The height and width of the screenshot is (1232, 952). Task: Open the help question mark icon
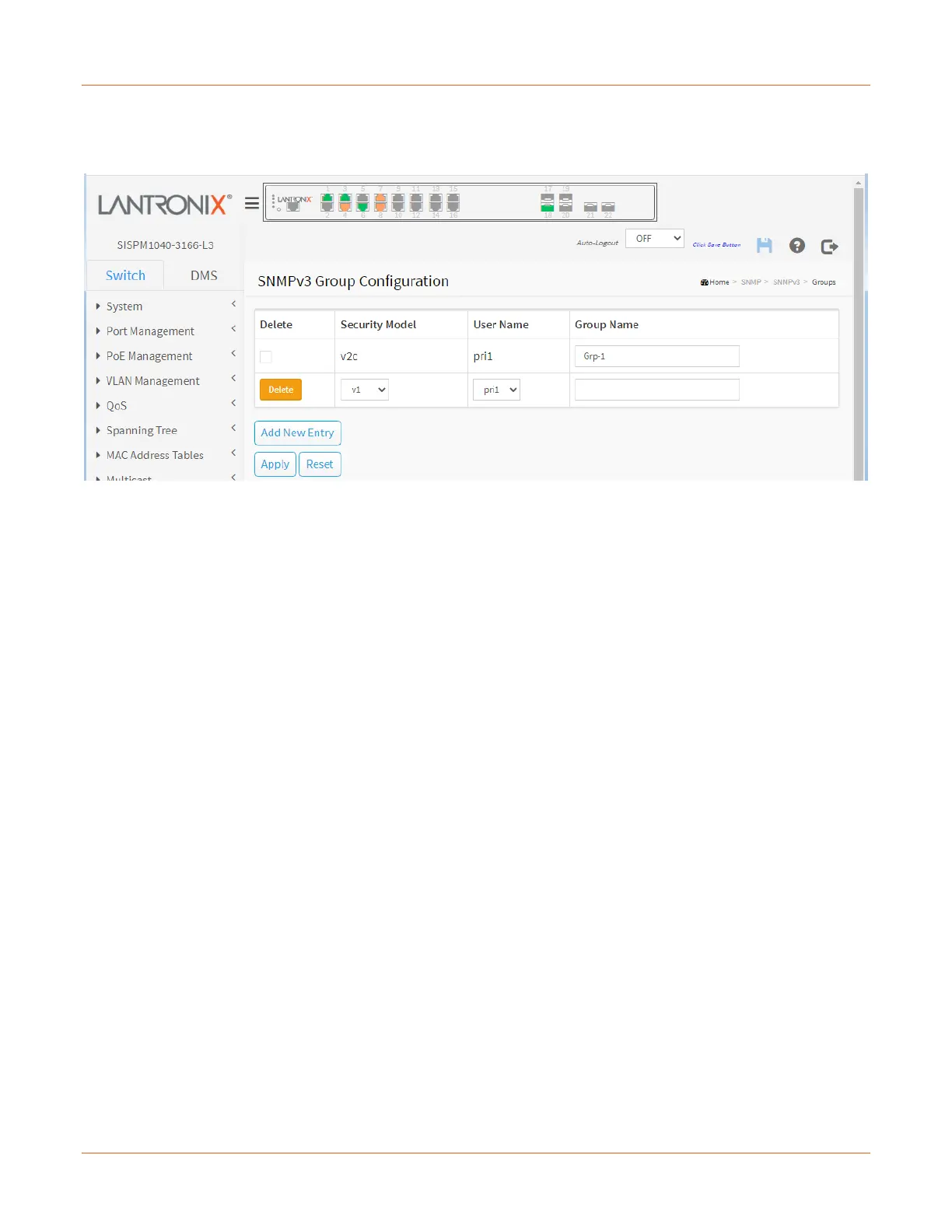(x=797, y=246)
